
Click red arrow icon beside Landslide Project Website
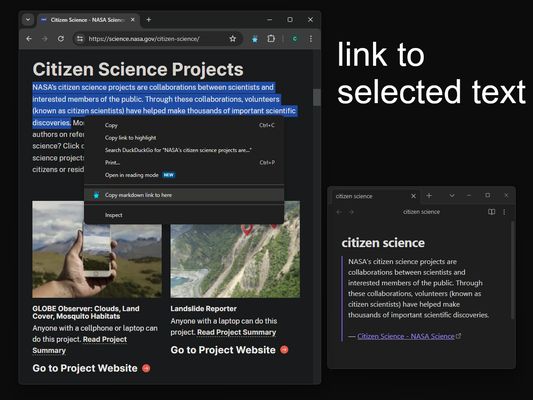click(284, 350)
